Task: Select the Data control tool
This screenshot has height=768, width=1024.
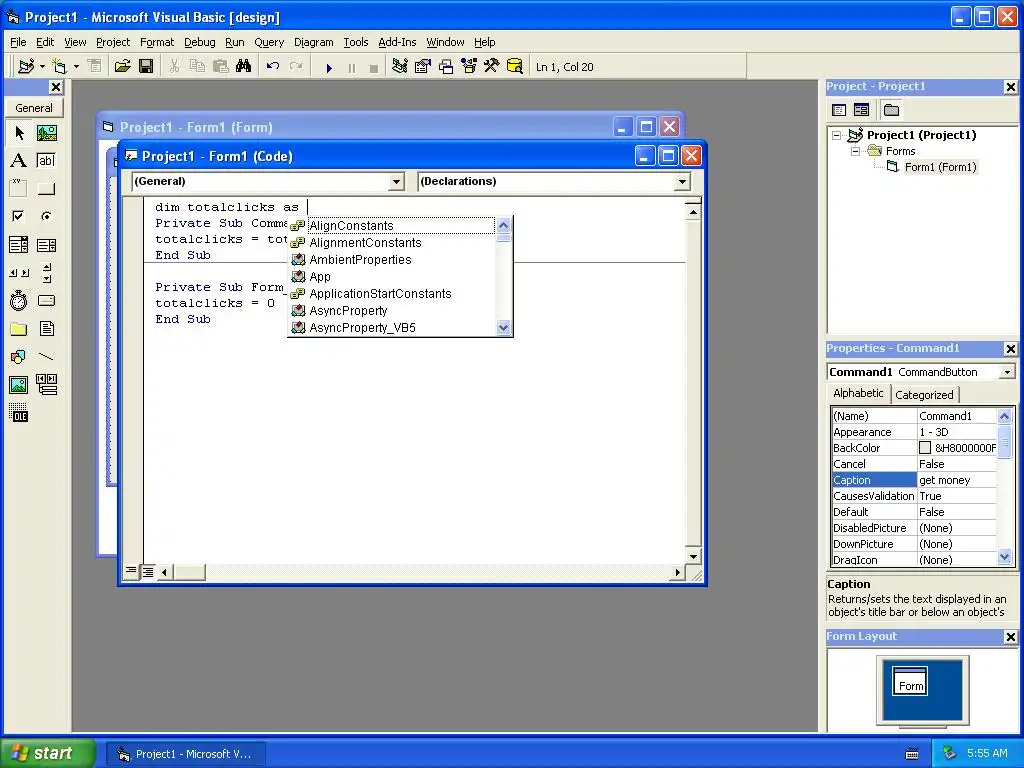Action: [46, 385]
